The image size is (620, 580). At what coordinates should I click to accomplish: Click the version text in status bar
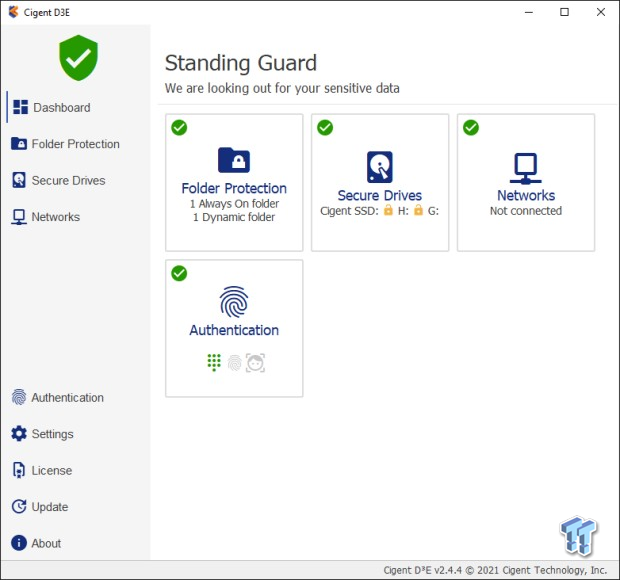coord(495,570)
